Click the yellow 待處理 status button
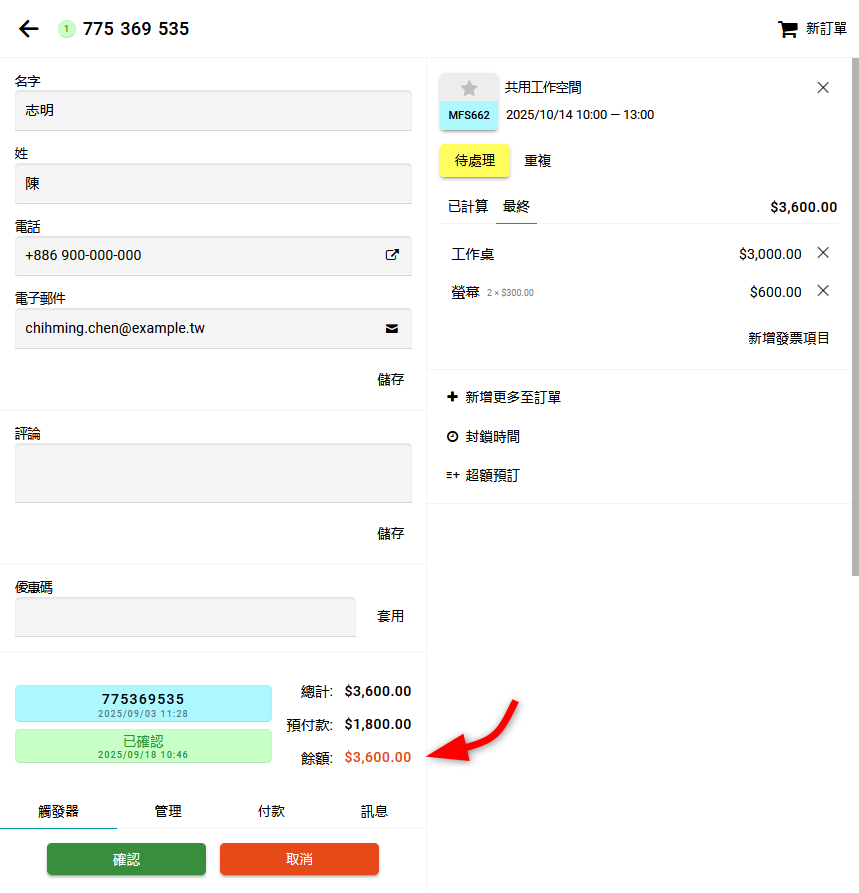 coord(475,160)
